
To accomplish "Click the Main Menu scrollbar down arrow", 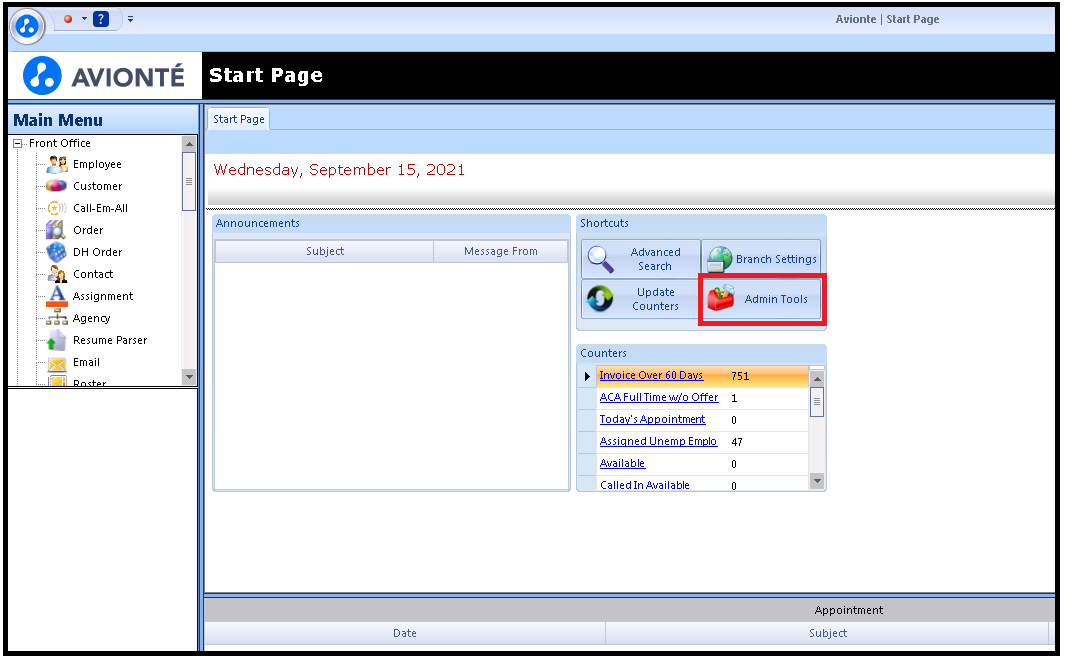I will pyautogui.click(x=189, y=376).
